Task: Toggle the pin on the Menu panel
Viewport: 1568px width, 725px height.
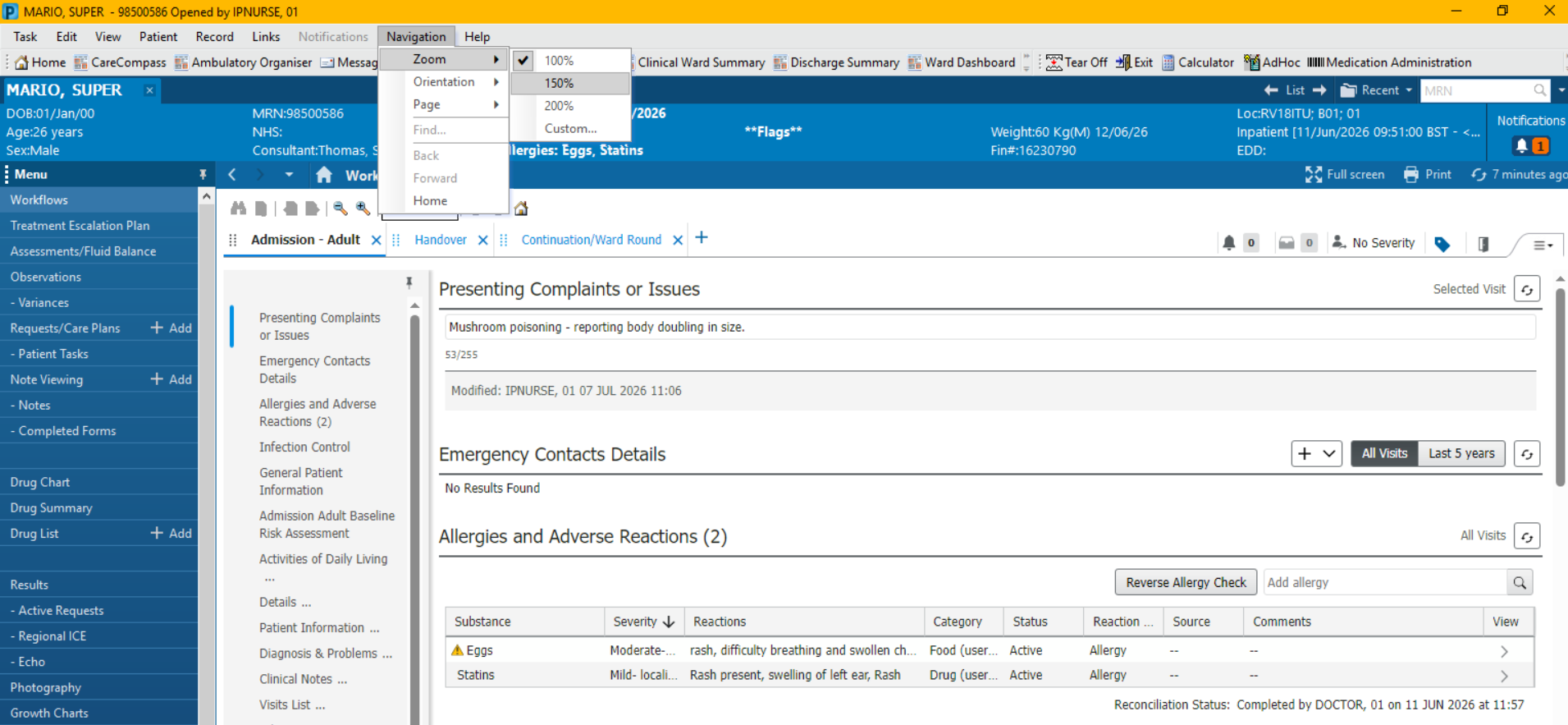Action: 203,175
